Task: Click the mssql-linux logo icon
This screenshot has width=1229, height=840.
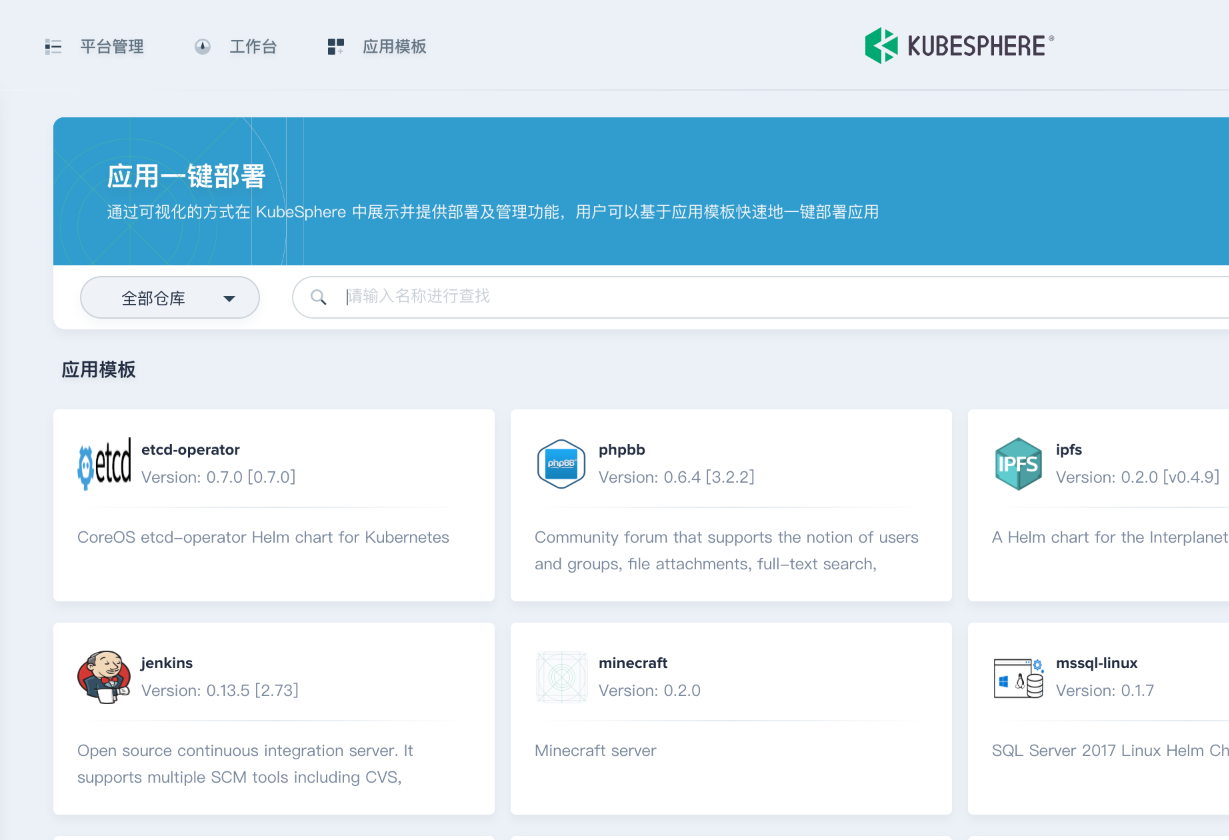Action: coord(1018,677)
